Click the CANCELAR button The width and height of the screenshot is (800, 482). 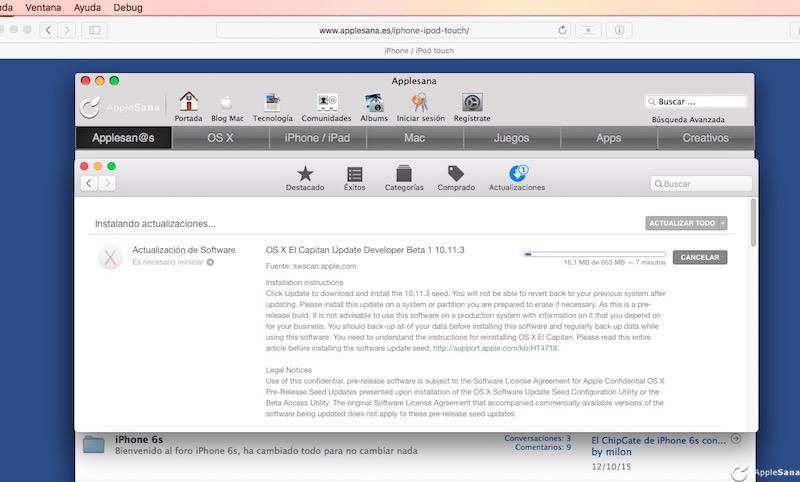tap(700, 258)
